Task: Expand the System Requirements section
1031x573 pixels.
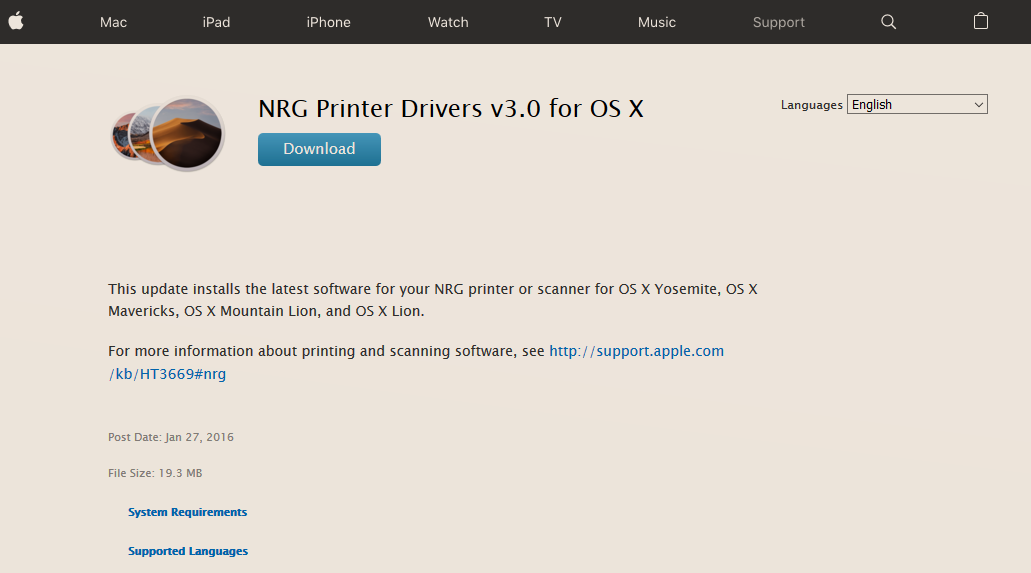Action: (x=187, y=512)
